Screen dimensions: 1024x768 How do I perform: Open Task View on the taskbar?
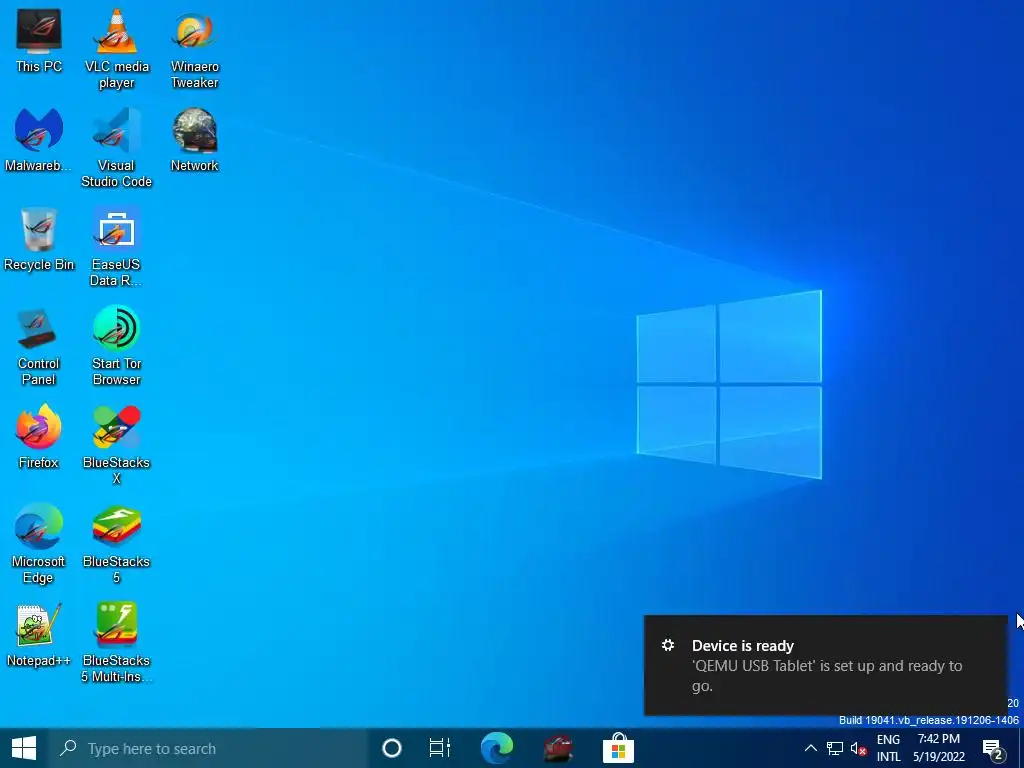point(440,748)
